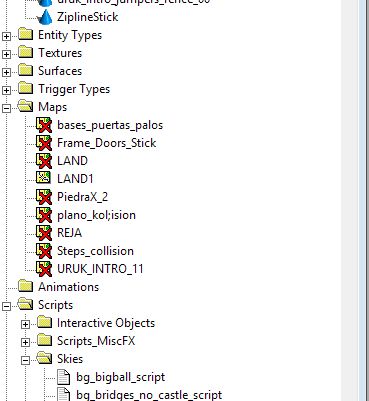Select the Interactive Objects label
369x401 pixels.
106,323
